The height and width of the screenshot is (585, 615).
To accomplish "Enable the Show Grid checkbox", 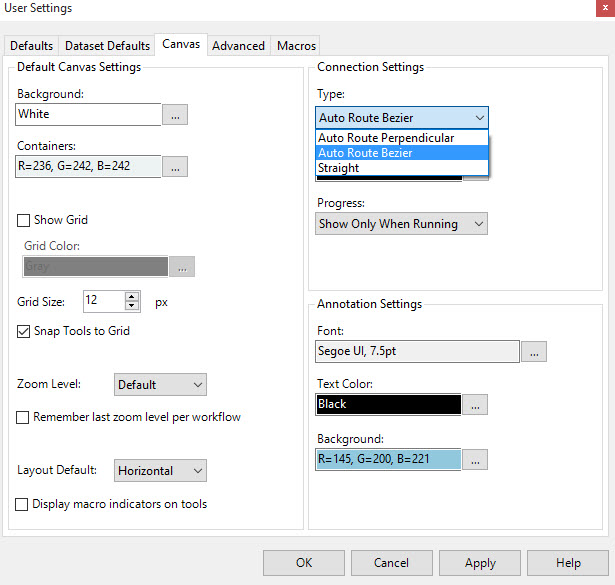I will (x=24, y=220).
